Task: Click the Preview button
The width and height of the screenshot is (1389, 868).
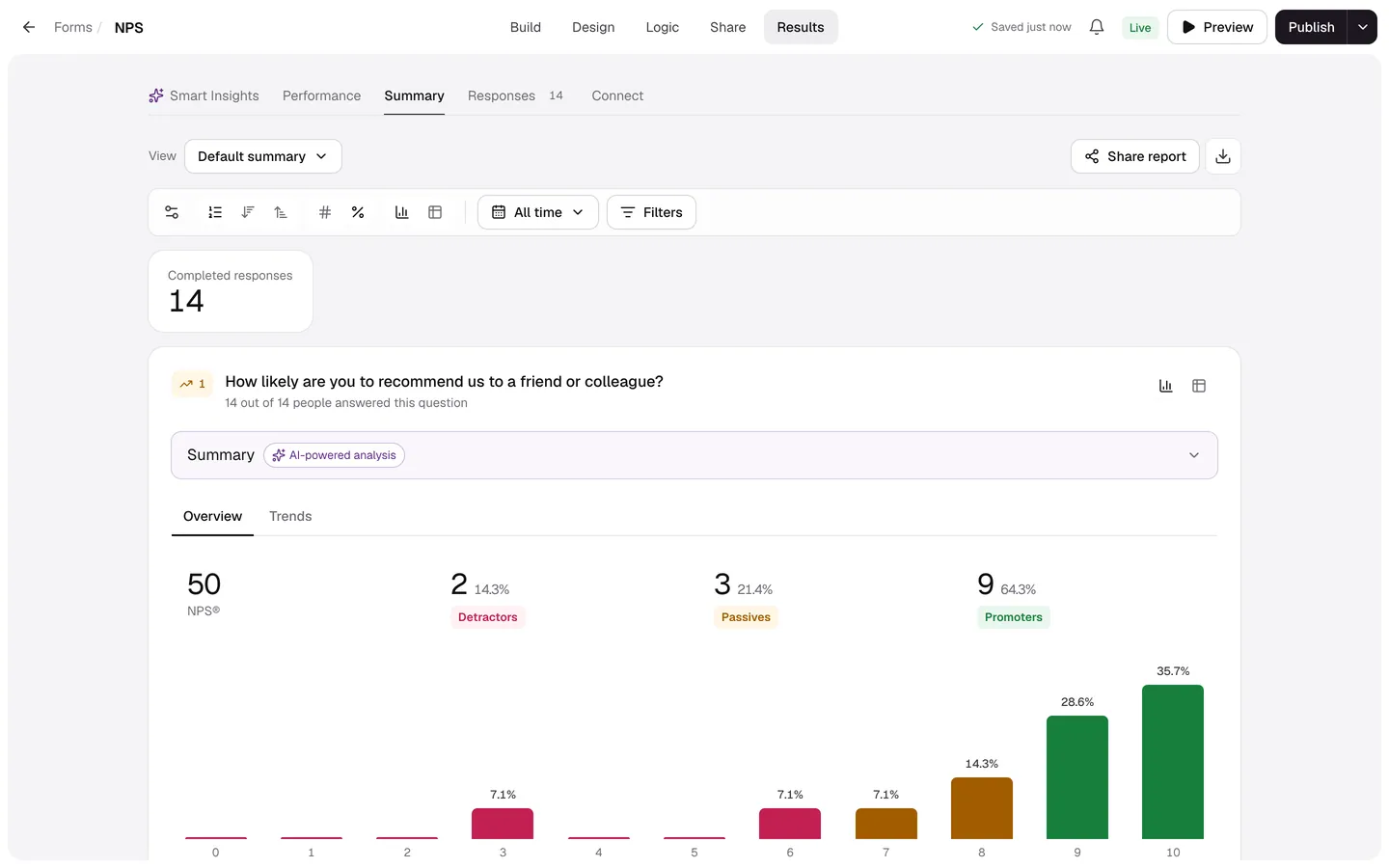Action: (x=1217, y=27)
